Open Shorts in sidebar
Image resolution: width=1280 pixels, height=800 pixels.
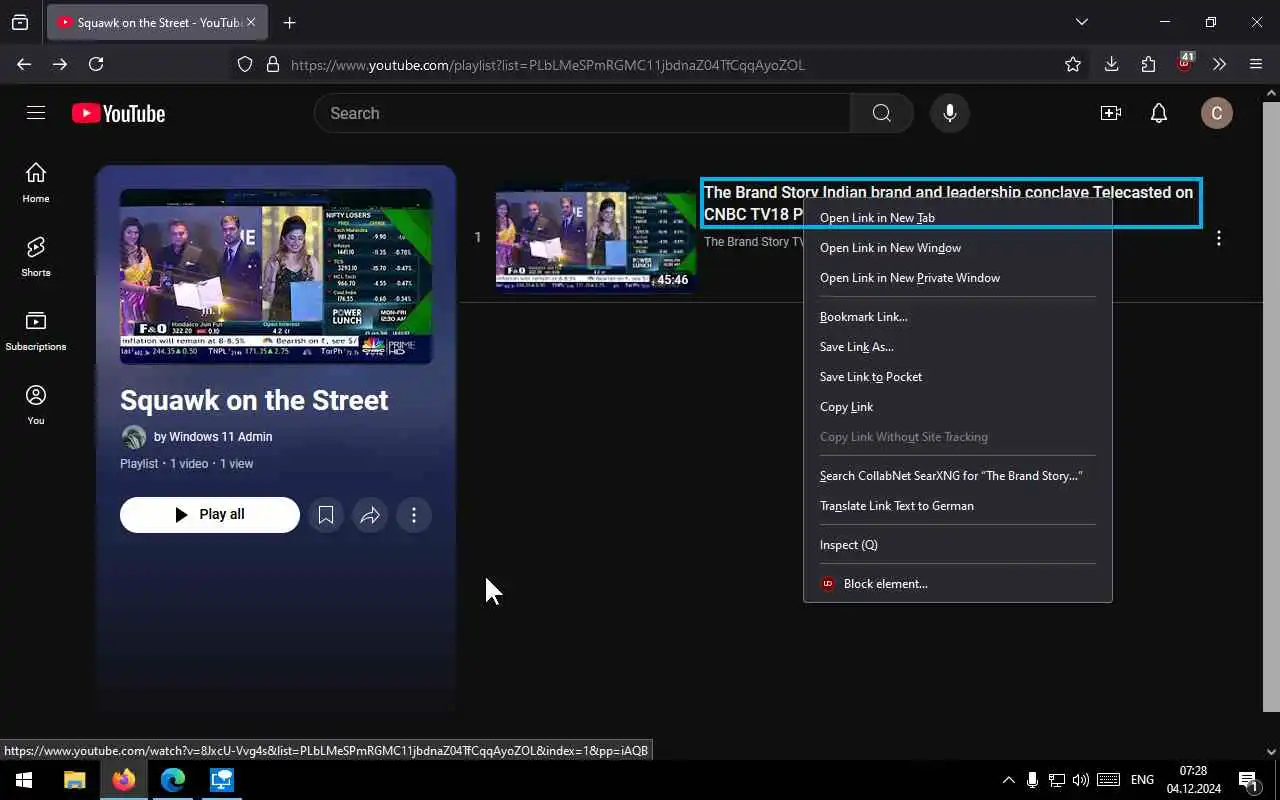(x=36, y=257)
